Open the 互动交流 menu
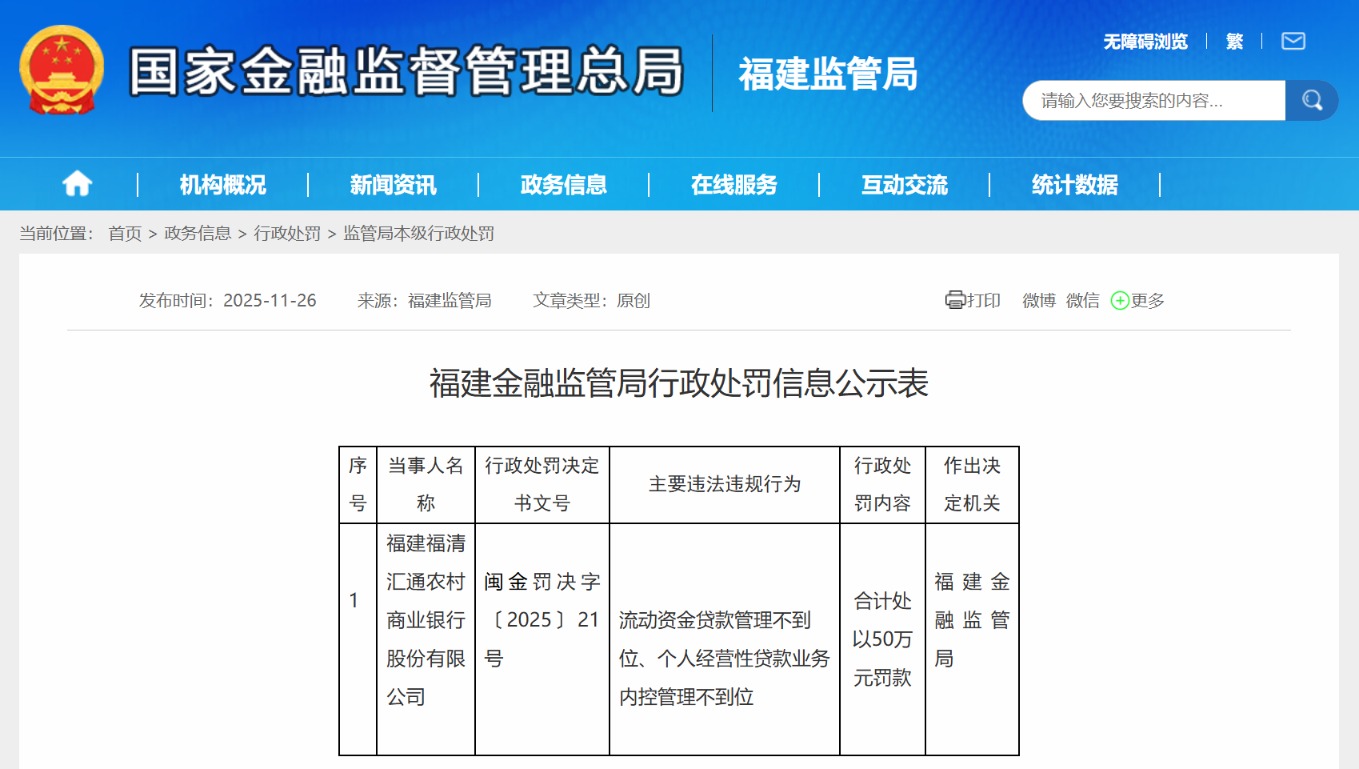The image size is (1359, 769). 905,185
